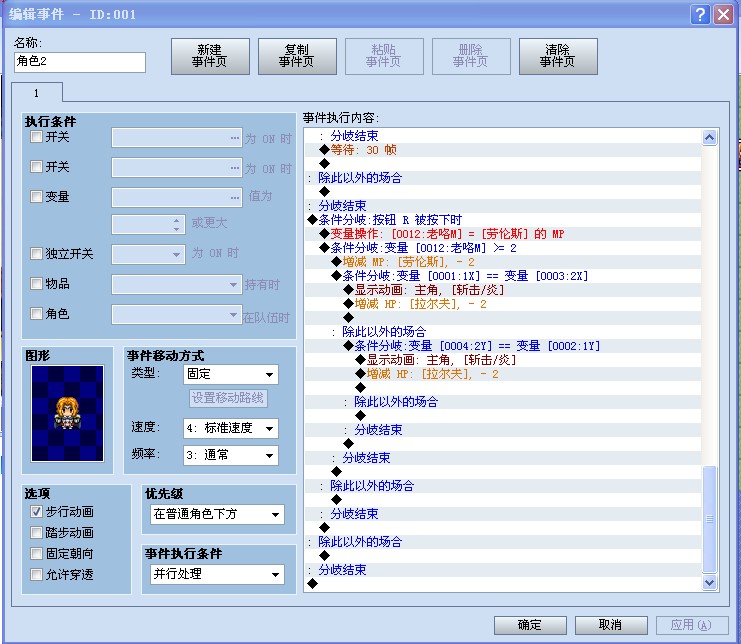The image size is (741, 644).
Task: Click the 确定 button
Action: (x=530, y=625)
